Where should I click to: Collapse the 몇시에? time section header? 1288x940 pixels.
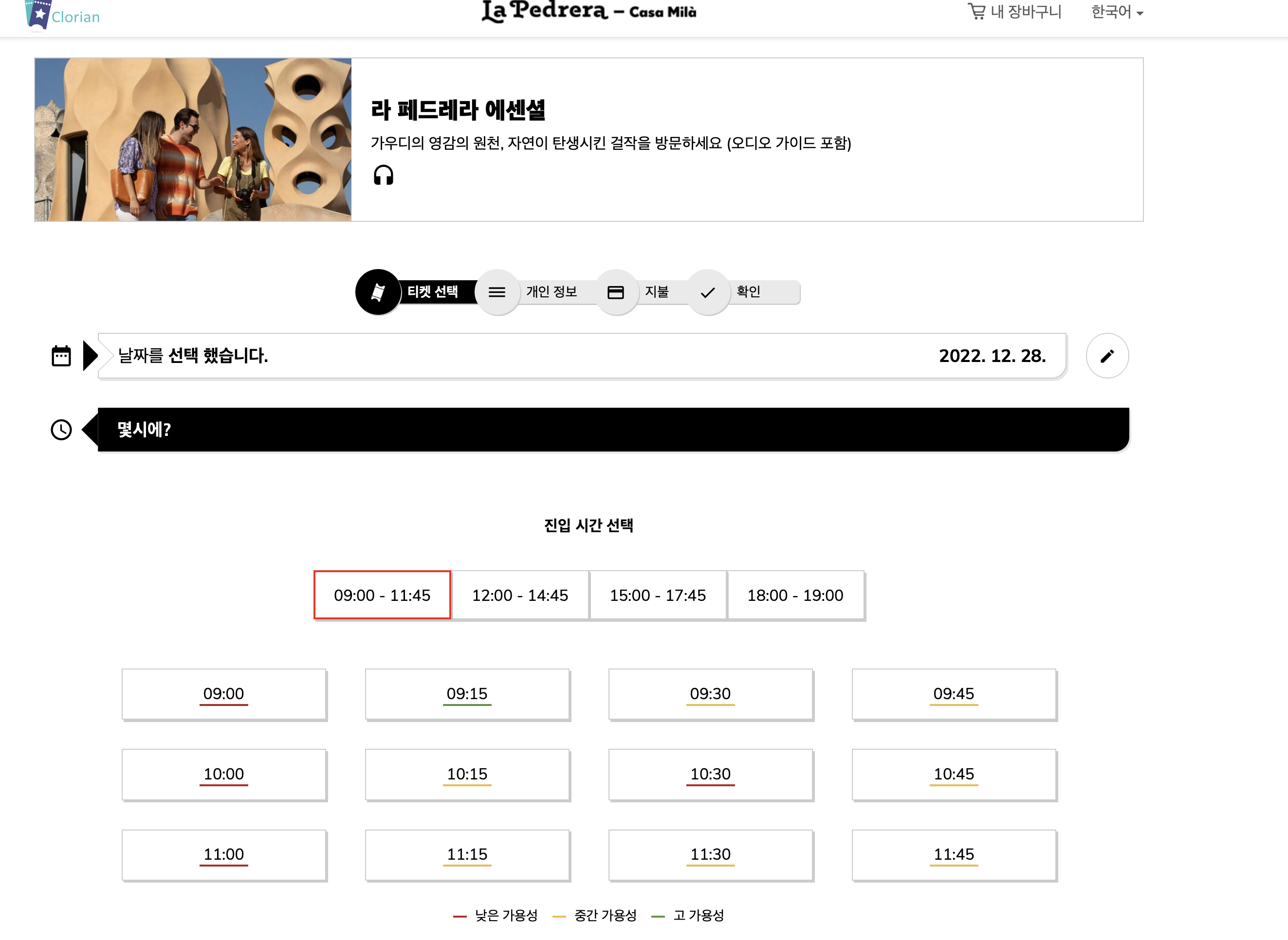(x=613, y=430)
